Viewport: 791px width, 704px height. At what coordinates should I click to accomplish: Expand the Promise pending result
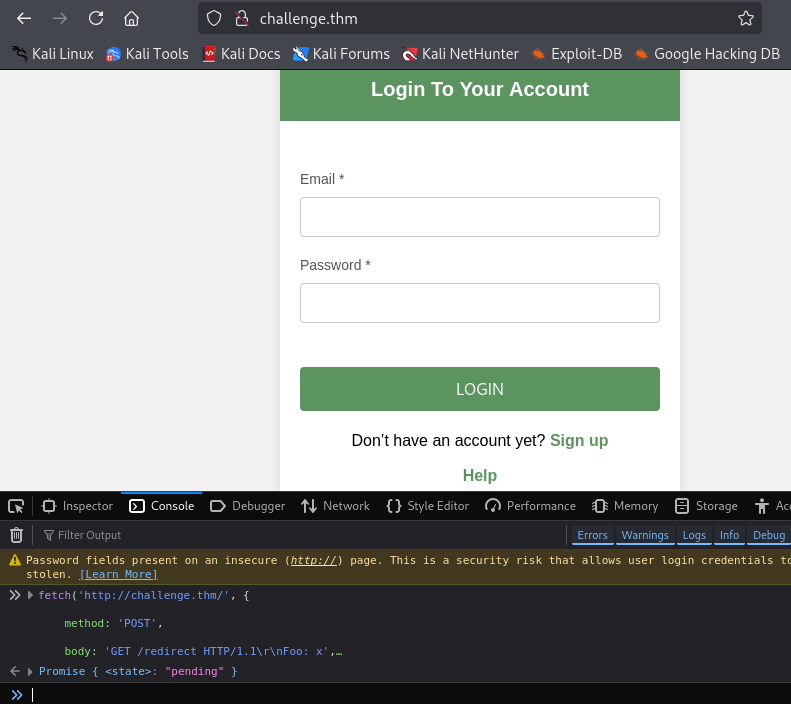pyautogui.click(x=30, y=671)
